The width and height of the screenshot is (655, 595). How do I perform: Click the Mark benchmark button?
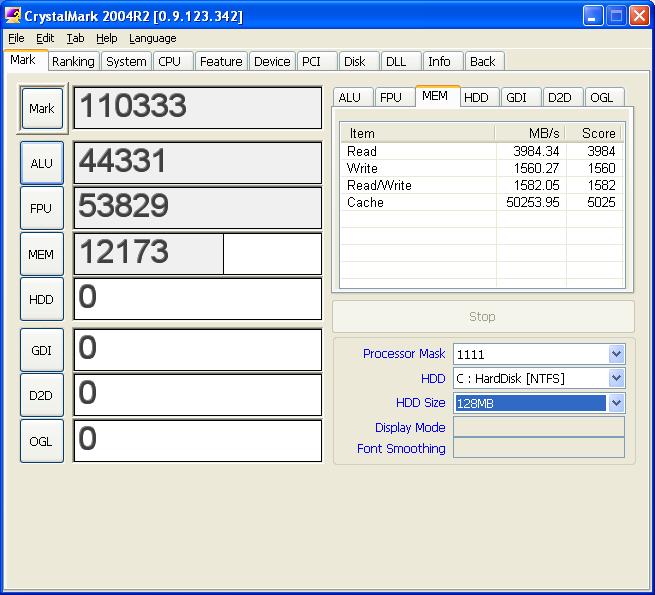point(42,108)
